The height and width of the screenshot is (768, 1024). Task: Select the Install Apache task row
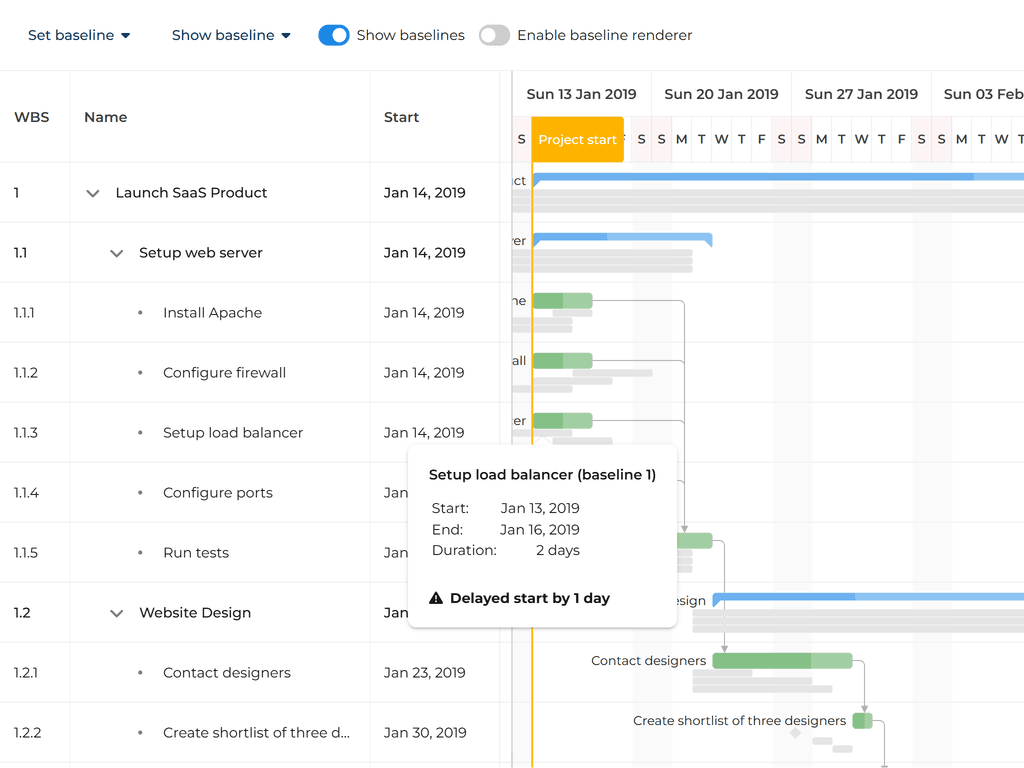coord(212,313)
